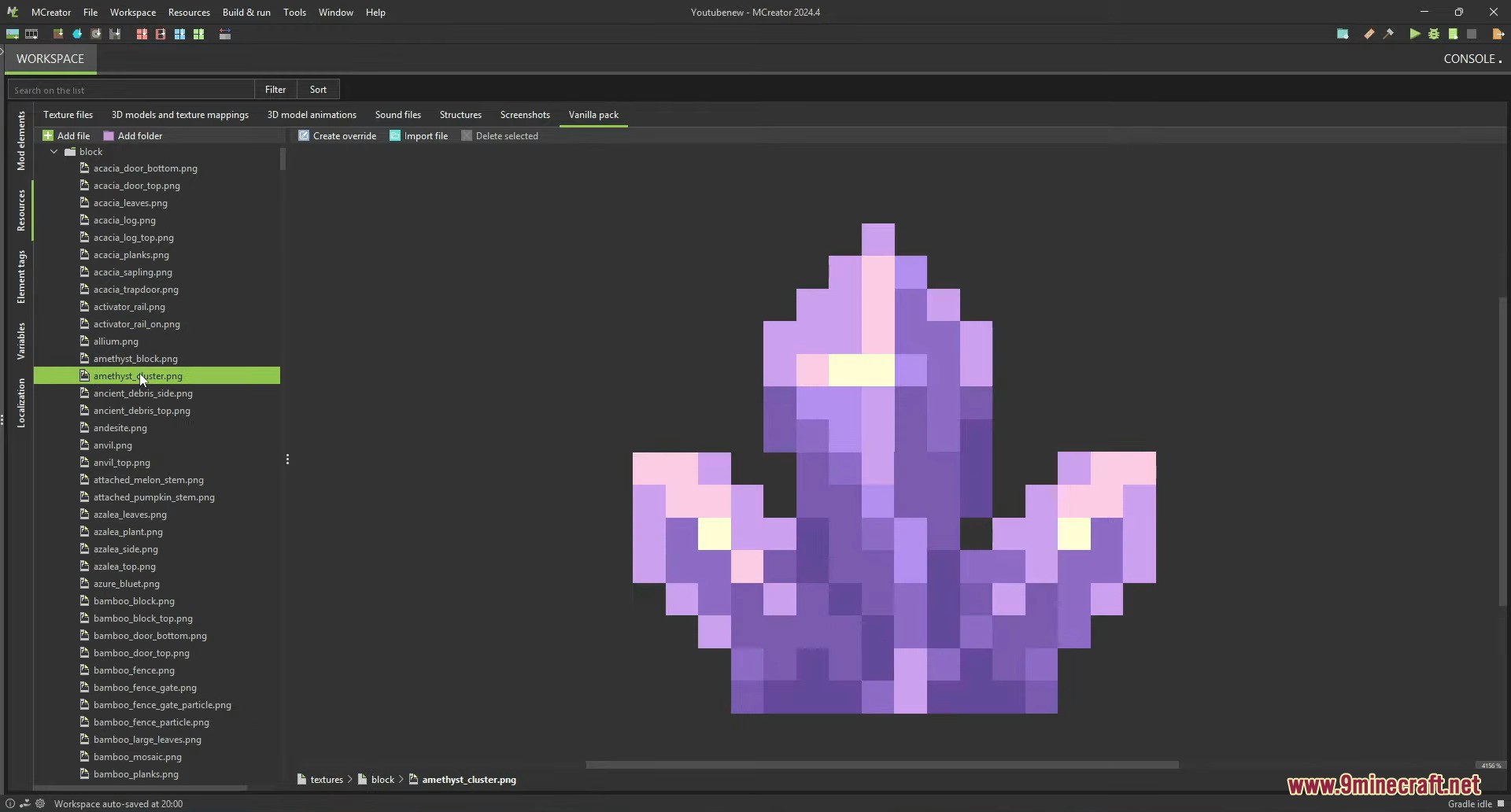This screenshot has height=812, width=1511.
Task: Open the Build & run menu
Action: tap(246, 13)
